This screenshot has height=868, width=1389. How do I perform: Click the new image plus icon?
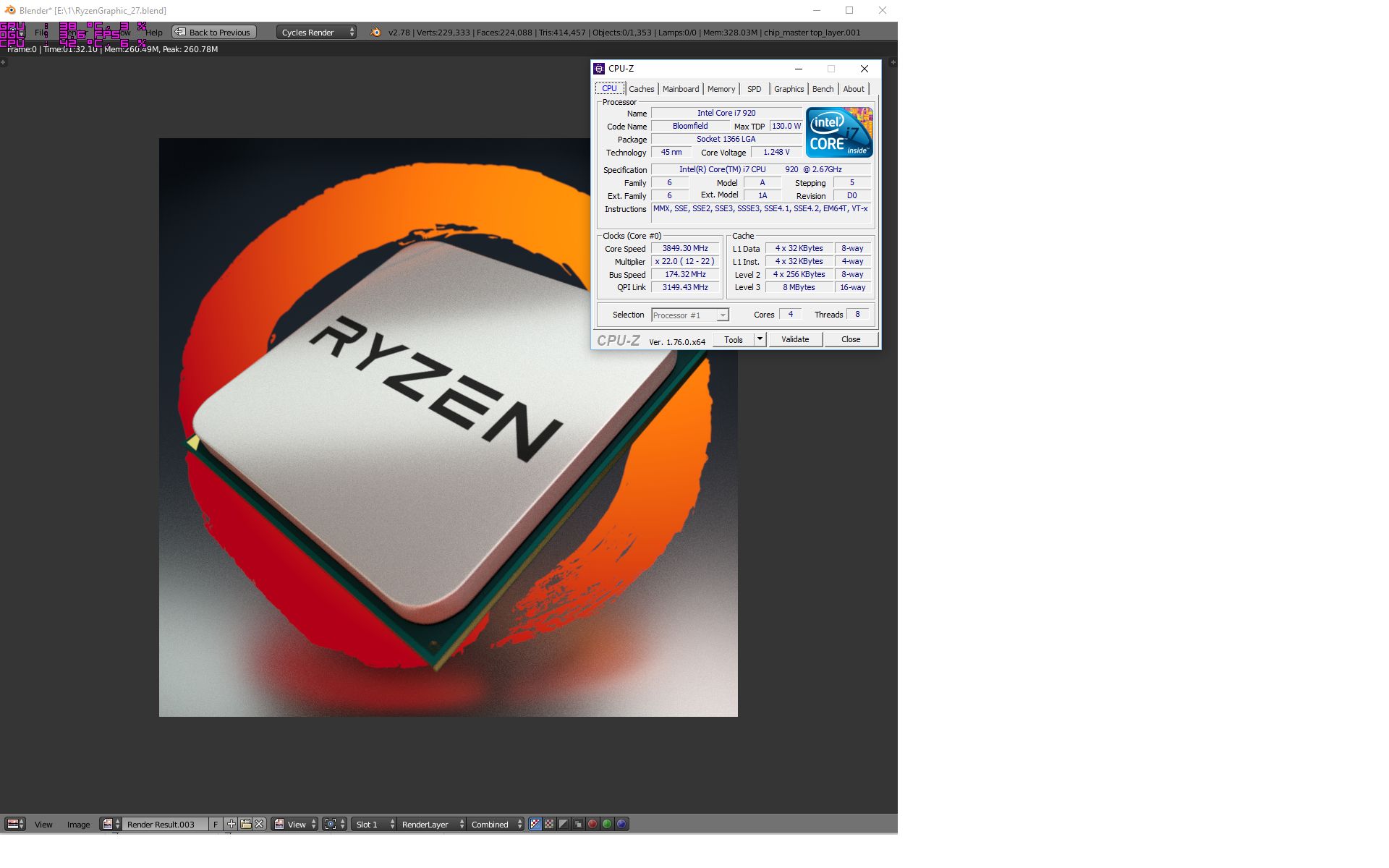pos(231,824)
